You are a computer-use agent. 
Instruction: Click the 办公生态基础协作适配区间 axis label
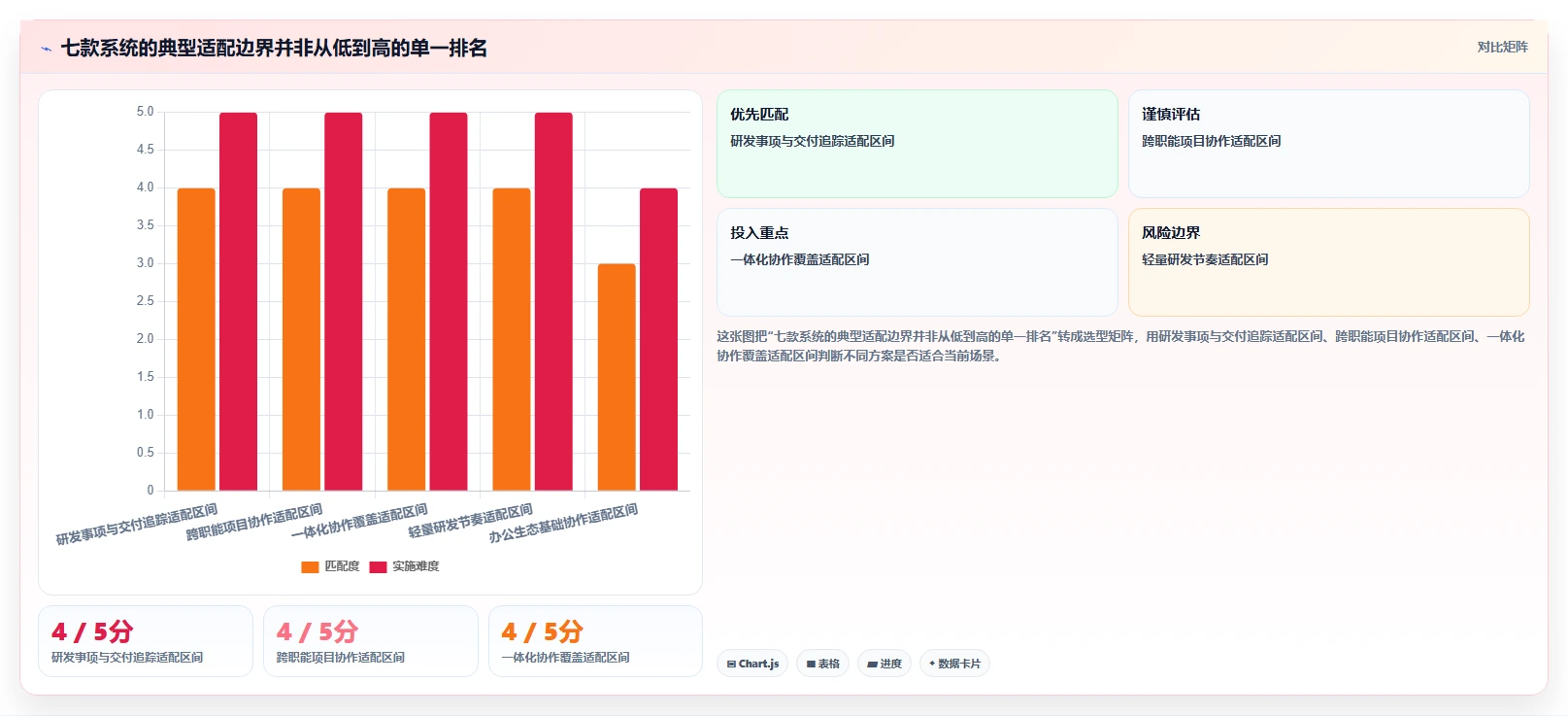(x=563, y=524)
